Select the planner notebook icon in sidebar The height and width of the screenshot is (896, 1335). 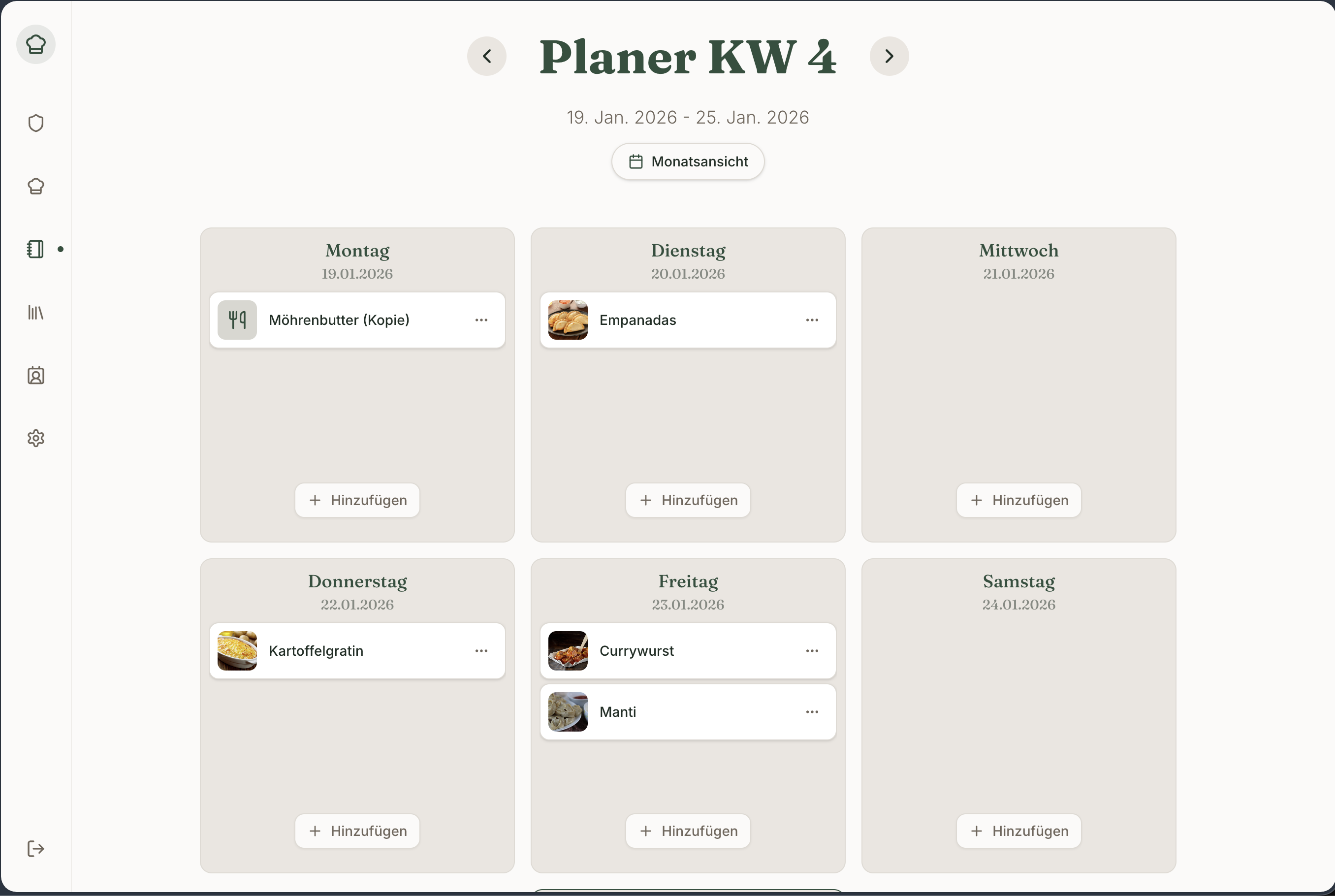pos(35,249)
